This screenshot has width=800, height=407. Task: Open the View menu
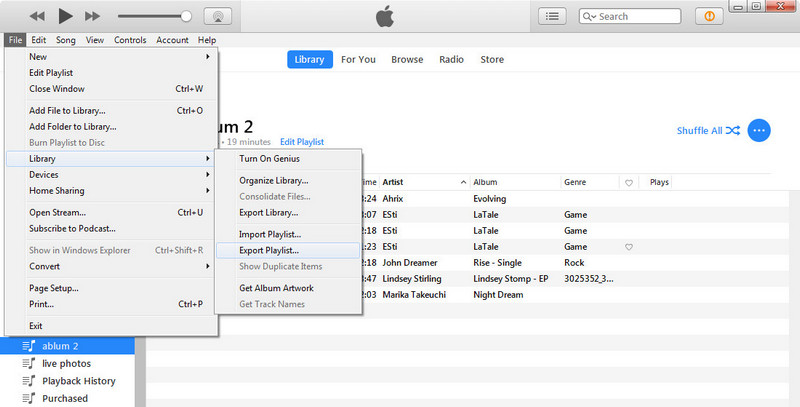(x=94, y=40)
